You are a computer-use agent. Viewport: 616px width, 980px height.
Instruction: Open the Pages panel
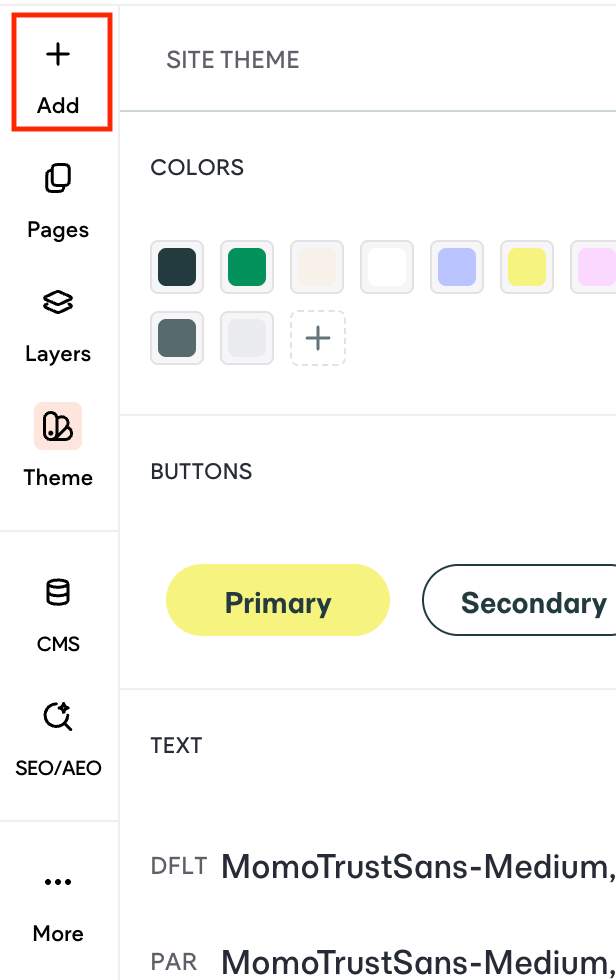[58, 200]
